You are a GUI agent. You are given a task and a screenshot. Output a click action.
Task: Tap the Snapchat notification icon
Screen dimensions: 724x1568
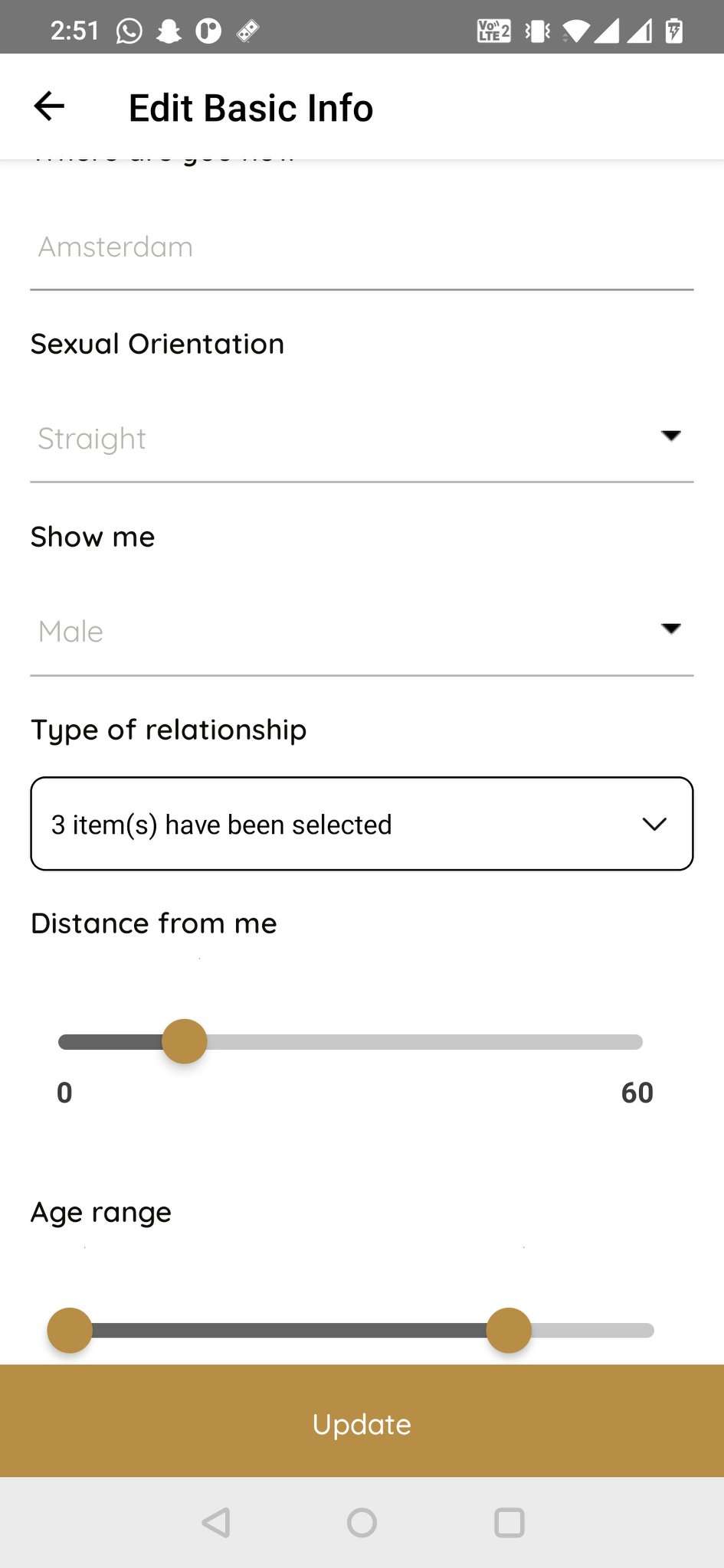click(x=169, y=31)
